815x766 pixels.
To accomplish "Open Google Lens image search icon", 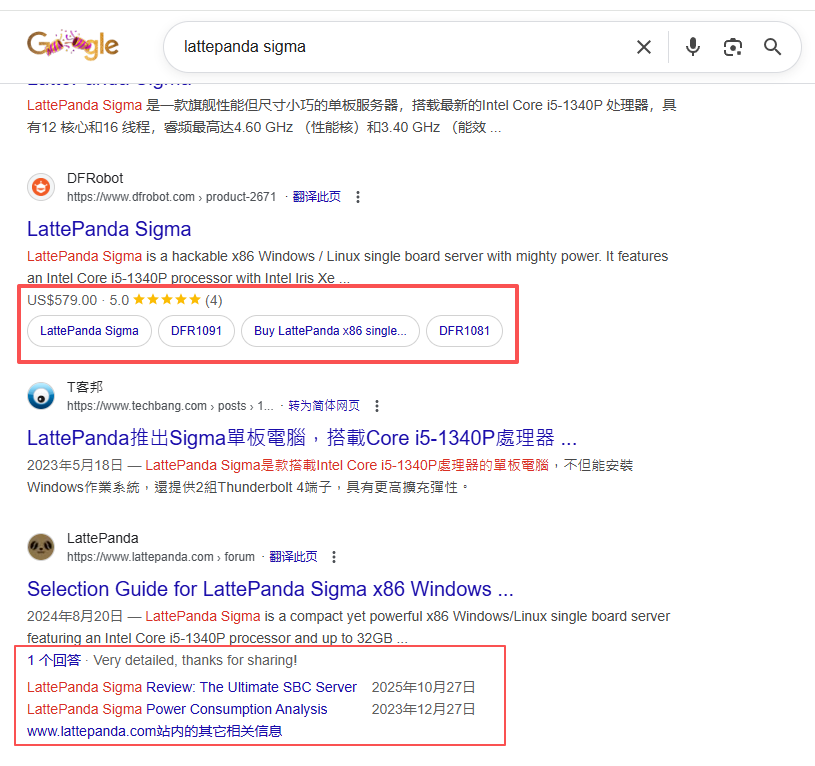I will coord(733,46).
